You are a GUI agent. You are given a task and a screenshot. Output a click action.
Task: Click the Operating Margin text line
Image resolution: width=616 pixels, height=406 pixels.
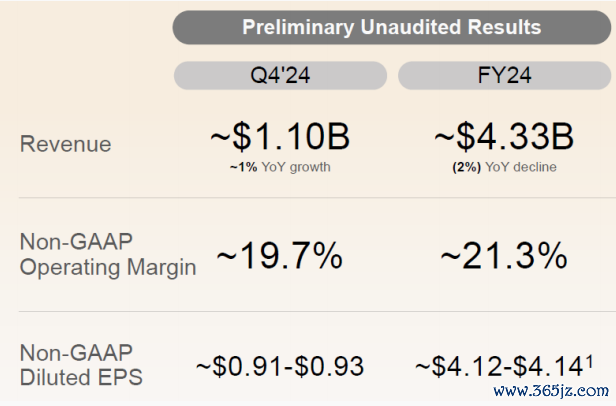pyautogui.click(x=108, y=268)
